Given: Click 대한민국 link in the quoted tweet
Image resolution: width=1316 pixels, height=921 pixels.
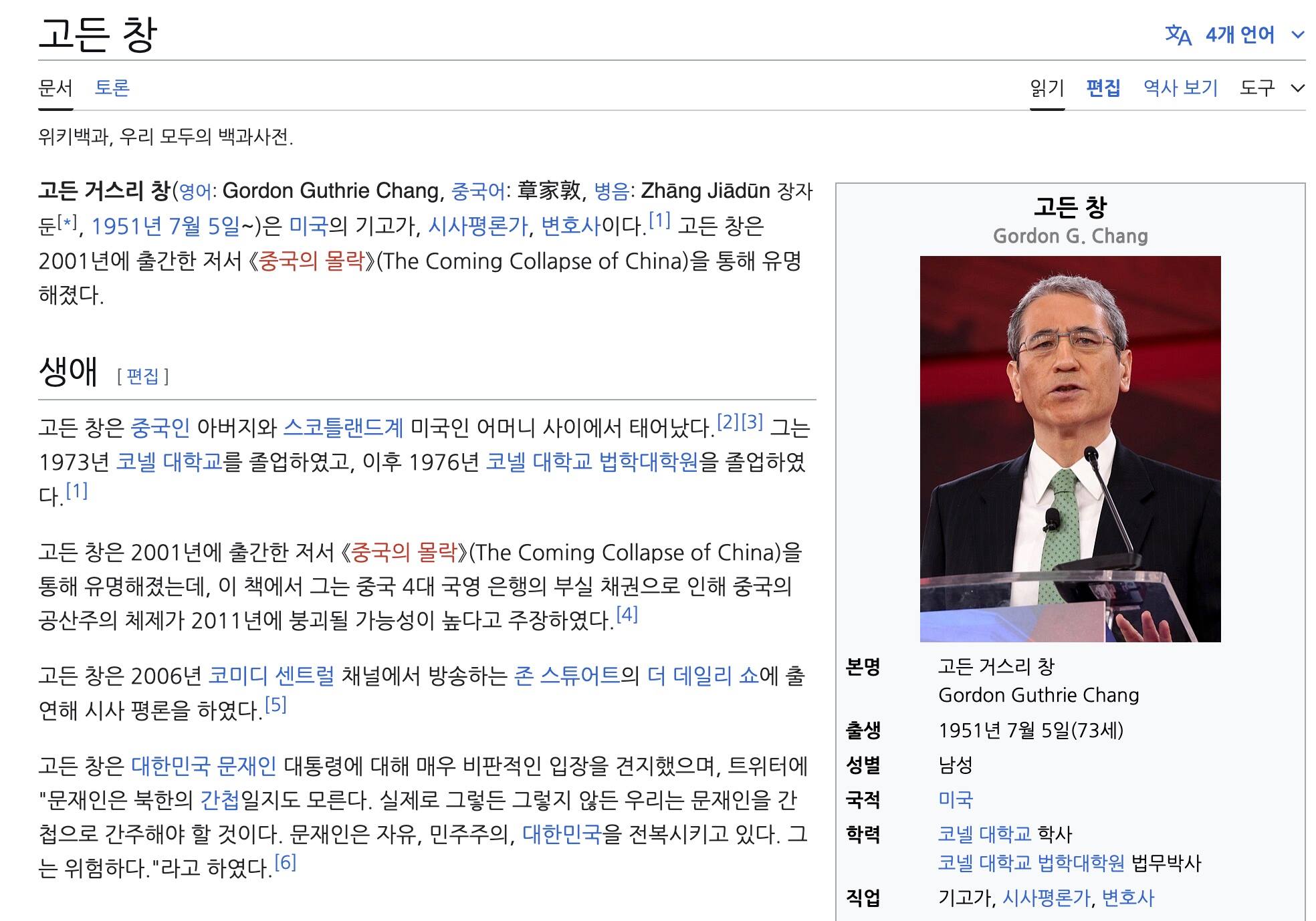Looking at the screenshot, I should [562, 834].
